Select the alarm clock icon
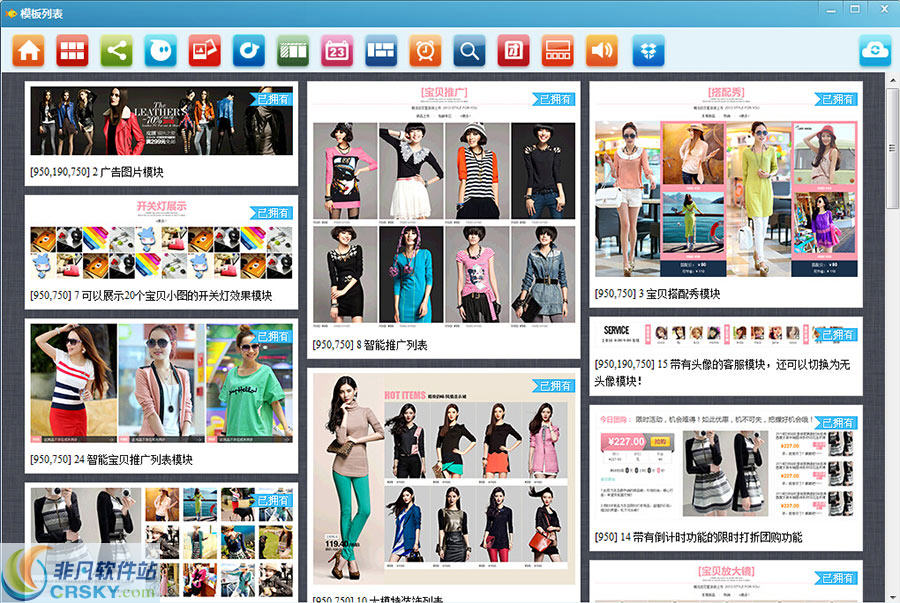900x603 pixels. pos(424,50)
